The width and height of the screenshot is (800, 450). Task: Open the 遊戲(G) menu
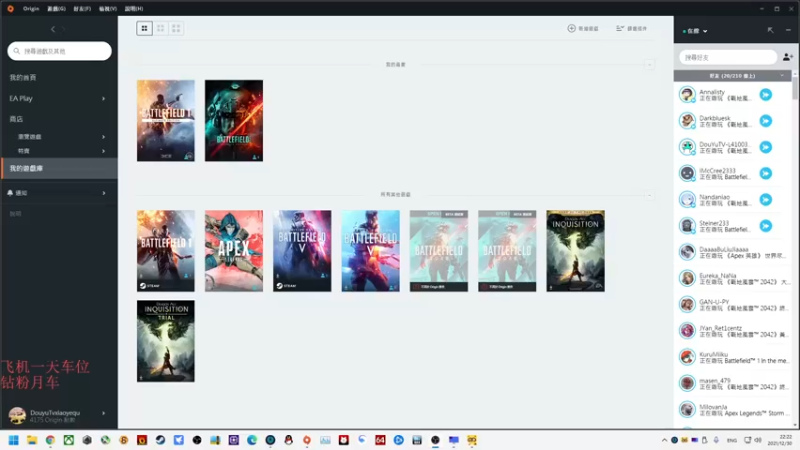click(56, 9)
